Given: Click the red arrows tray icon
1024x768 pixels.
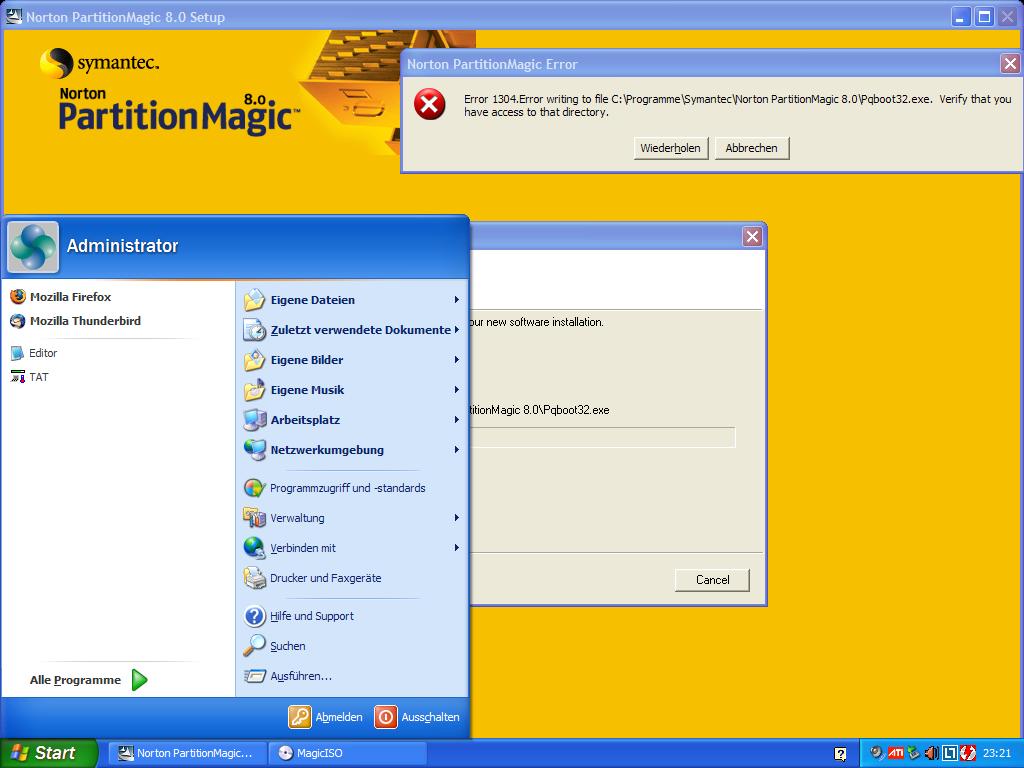Looking at the screenshot, I should [968, 753].
